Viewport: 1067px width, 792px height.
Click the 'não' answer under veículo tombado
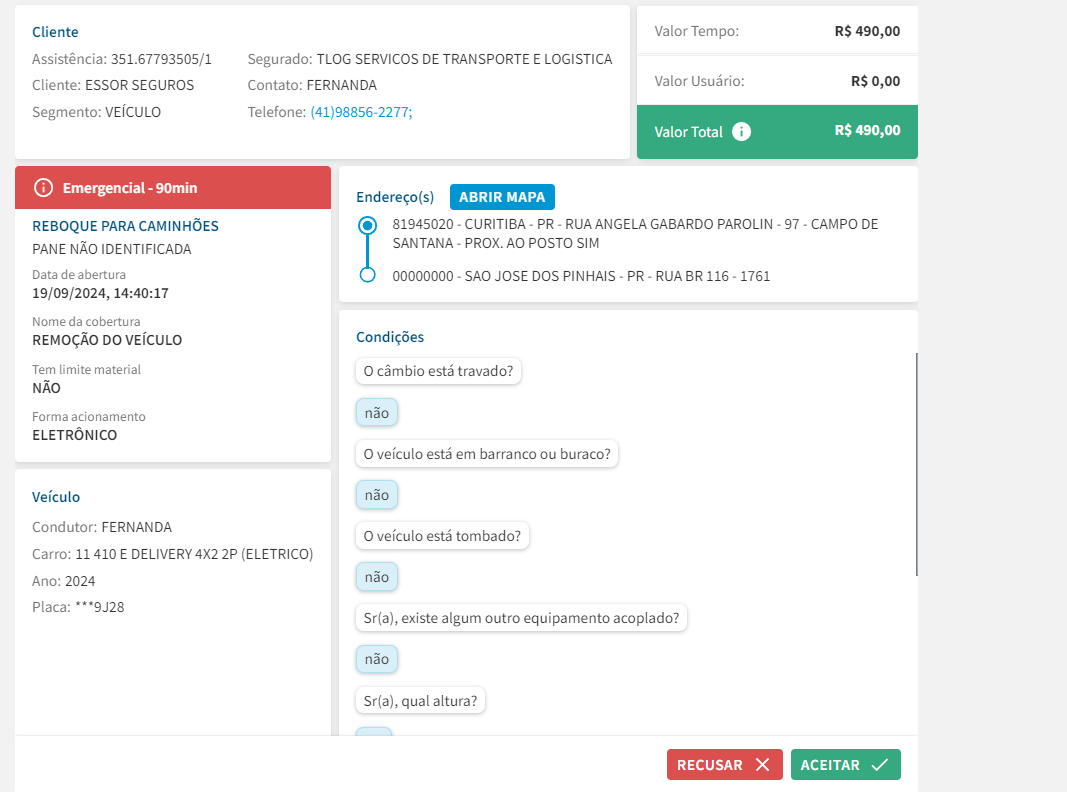pyautogui.click(x=376, y=577)
